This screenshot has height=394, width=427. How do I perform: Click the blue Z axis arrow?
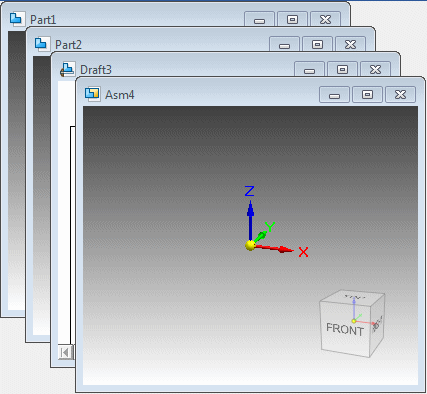[250, 219]
